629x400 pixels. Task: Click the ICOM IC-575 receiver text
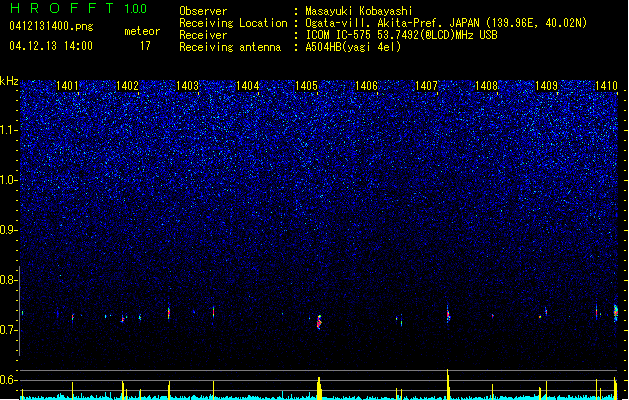(401, 35)
